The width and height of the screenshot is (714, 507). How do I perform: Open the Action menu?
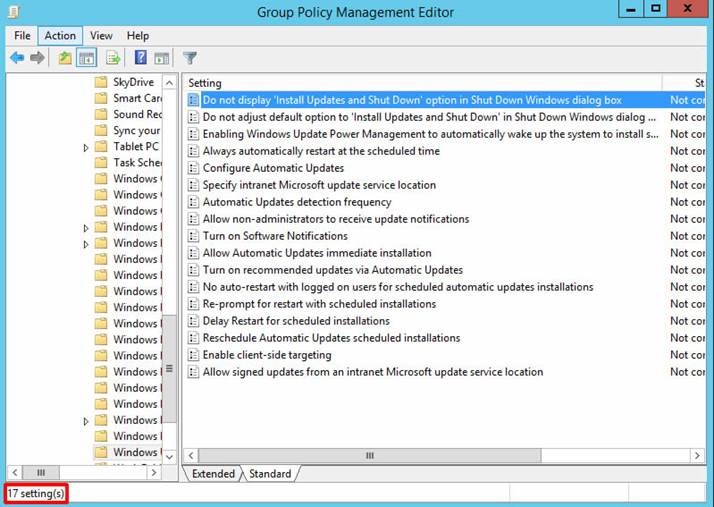point(60,36)
